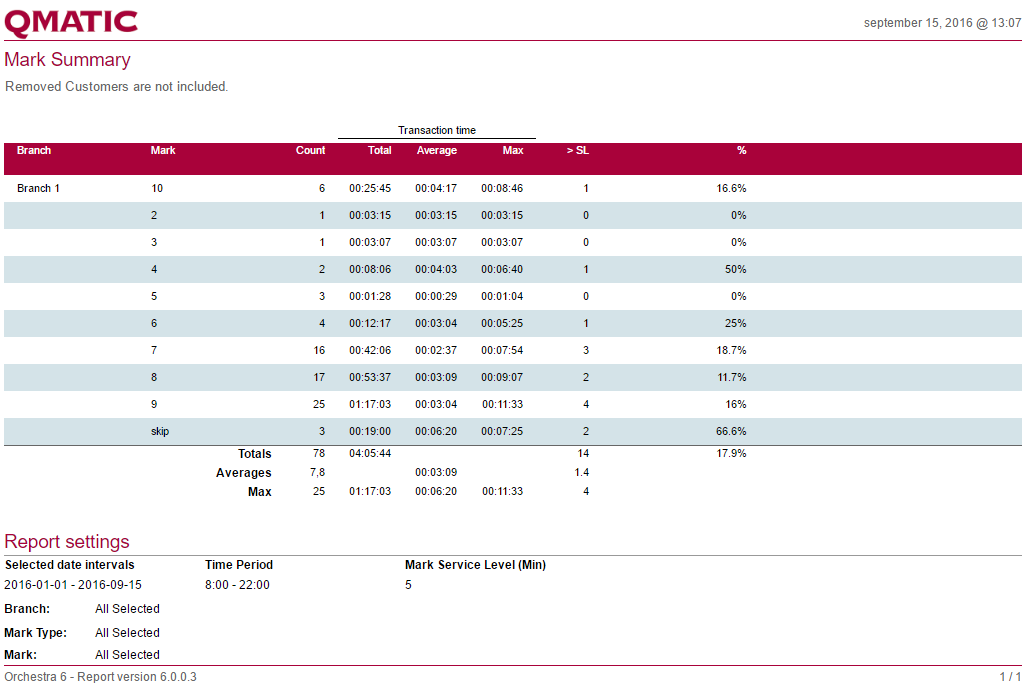Click max time '00:05:25'
The image size is (1027, 697).
pos(502,324)
